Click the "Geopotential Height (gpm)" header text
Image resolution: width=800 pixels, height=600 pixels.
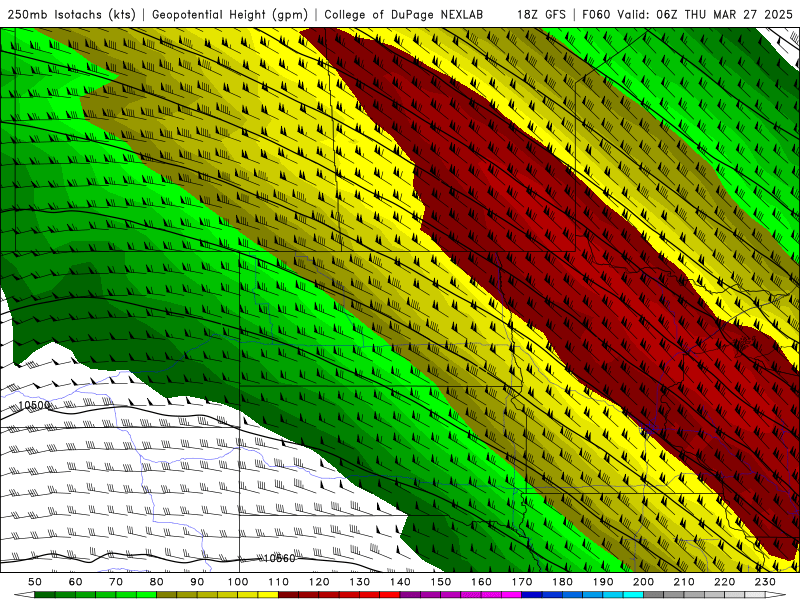[230, 14]
